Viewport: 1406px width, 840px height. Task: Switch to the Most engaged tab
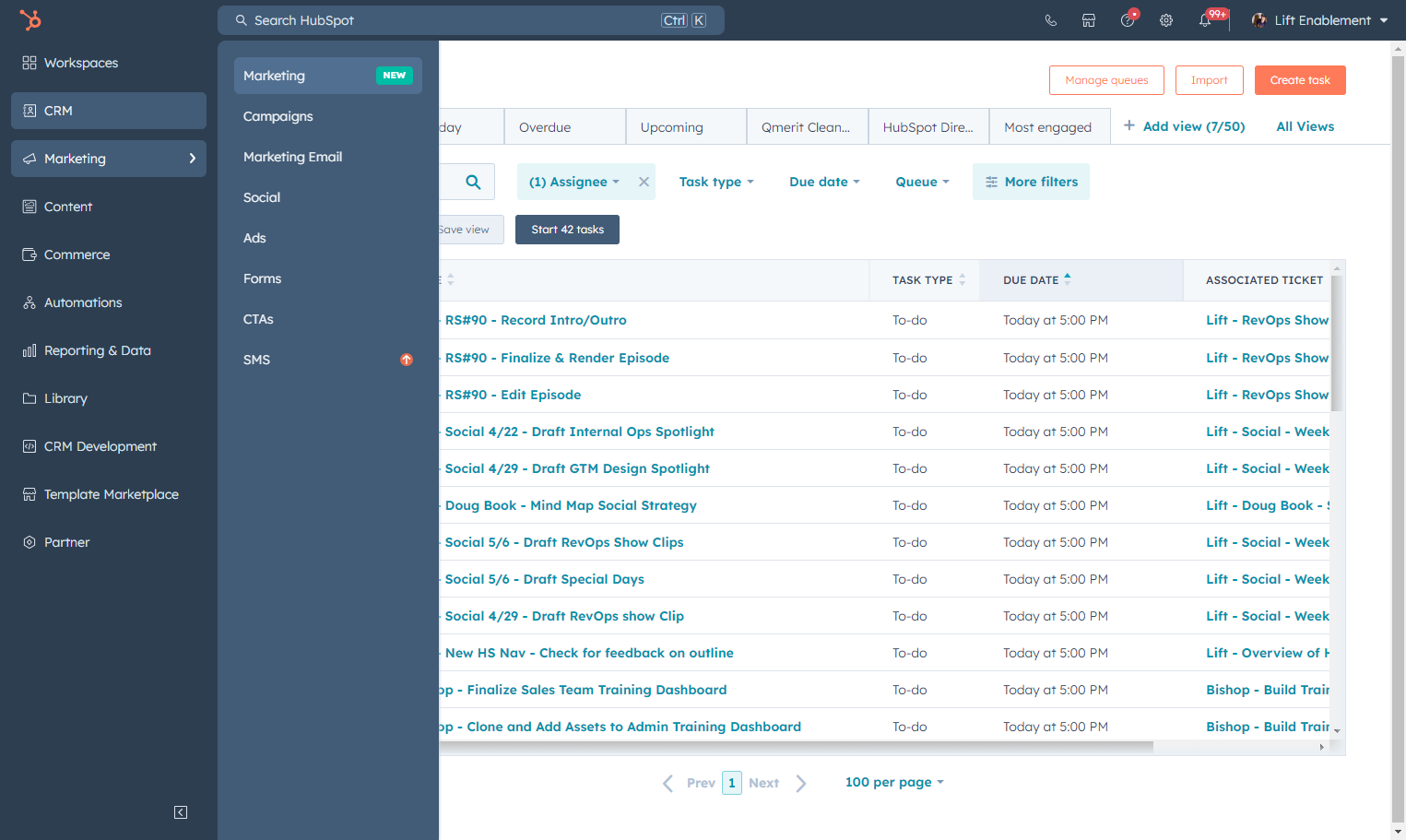pyautogui.click(x=1049, y=127)
